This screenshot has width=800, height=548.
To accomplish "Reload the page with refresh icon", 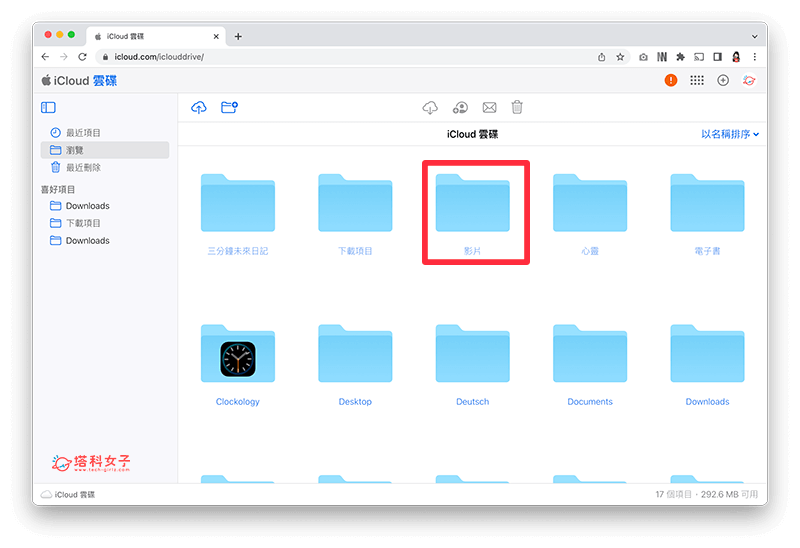I will (82, 57).
